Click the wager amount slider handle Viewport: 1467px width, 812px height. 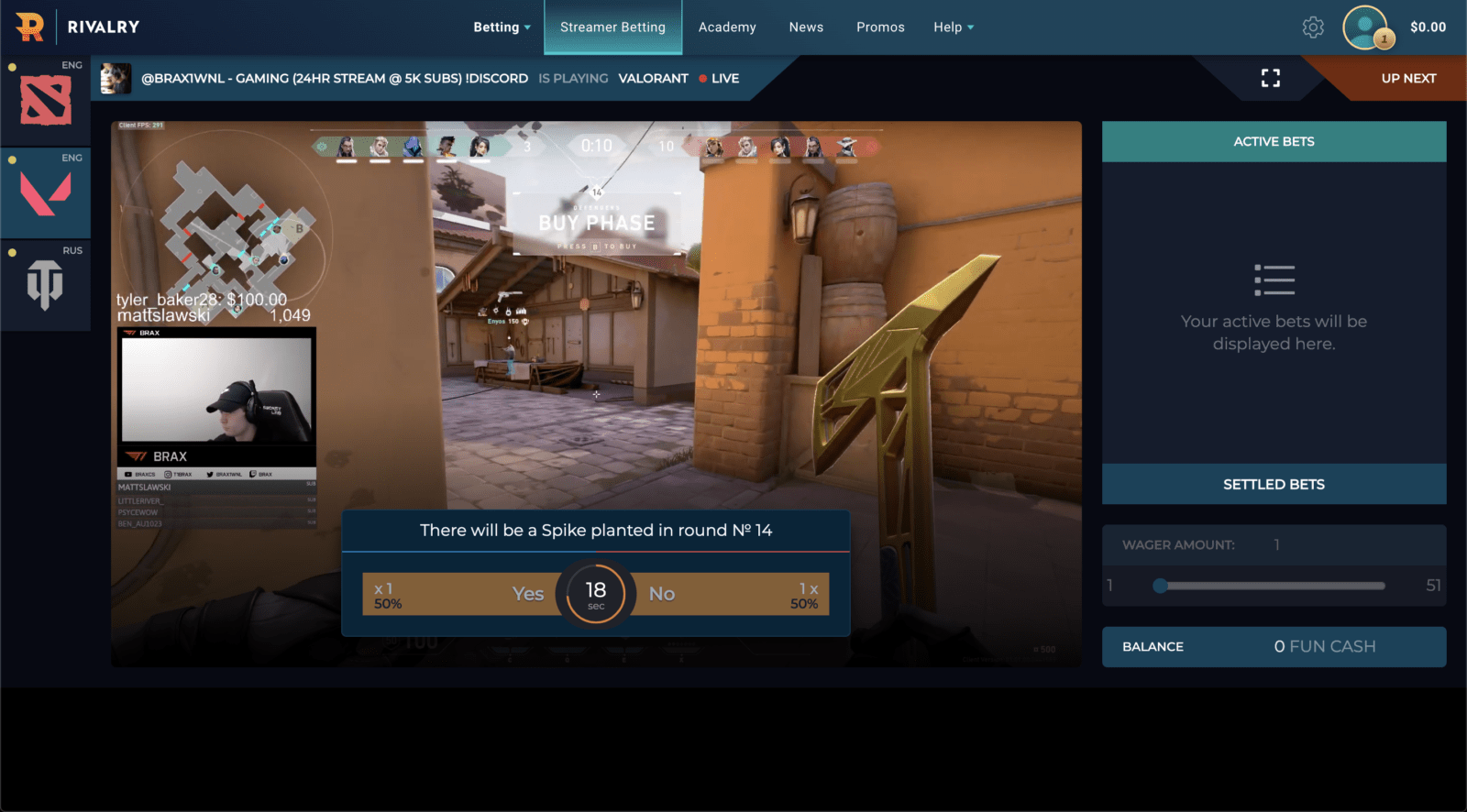click(1160, 586)
